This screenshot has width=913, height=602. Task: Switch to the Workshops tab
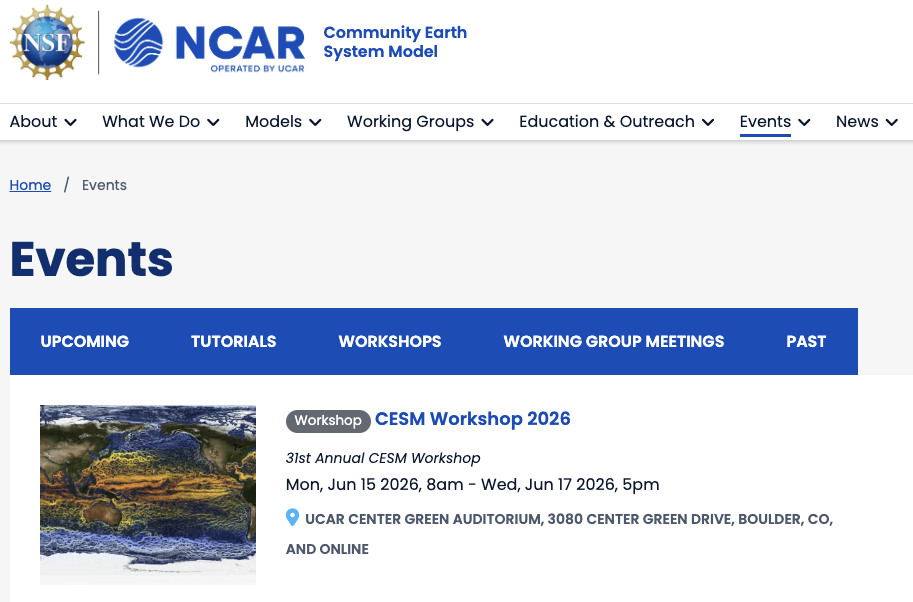(x=390, y=341)
